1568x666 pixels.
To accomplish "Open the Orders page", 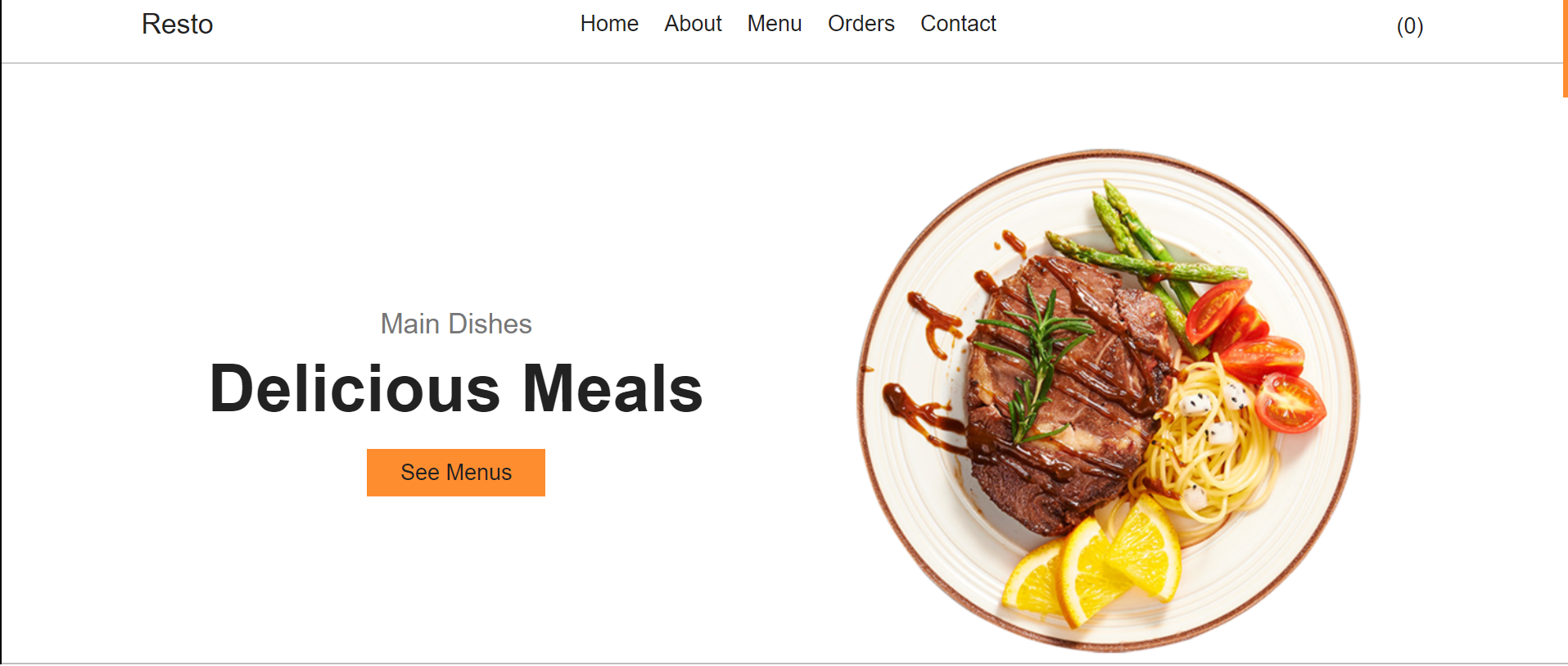I will pos(861,24).
